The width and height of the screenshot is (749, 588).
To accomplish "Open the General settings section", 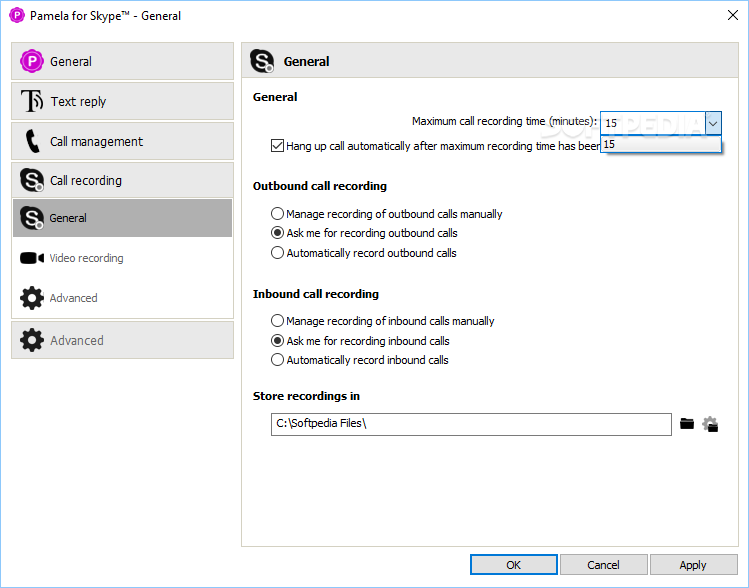I will coord(122,61).
